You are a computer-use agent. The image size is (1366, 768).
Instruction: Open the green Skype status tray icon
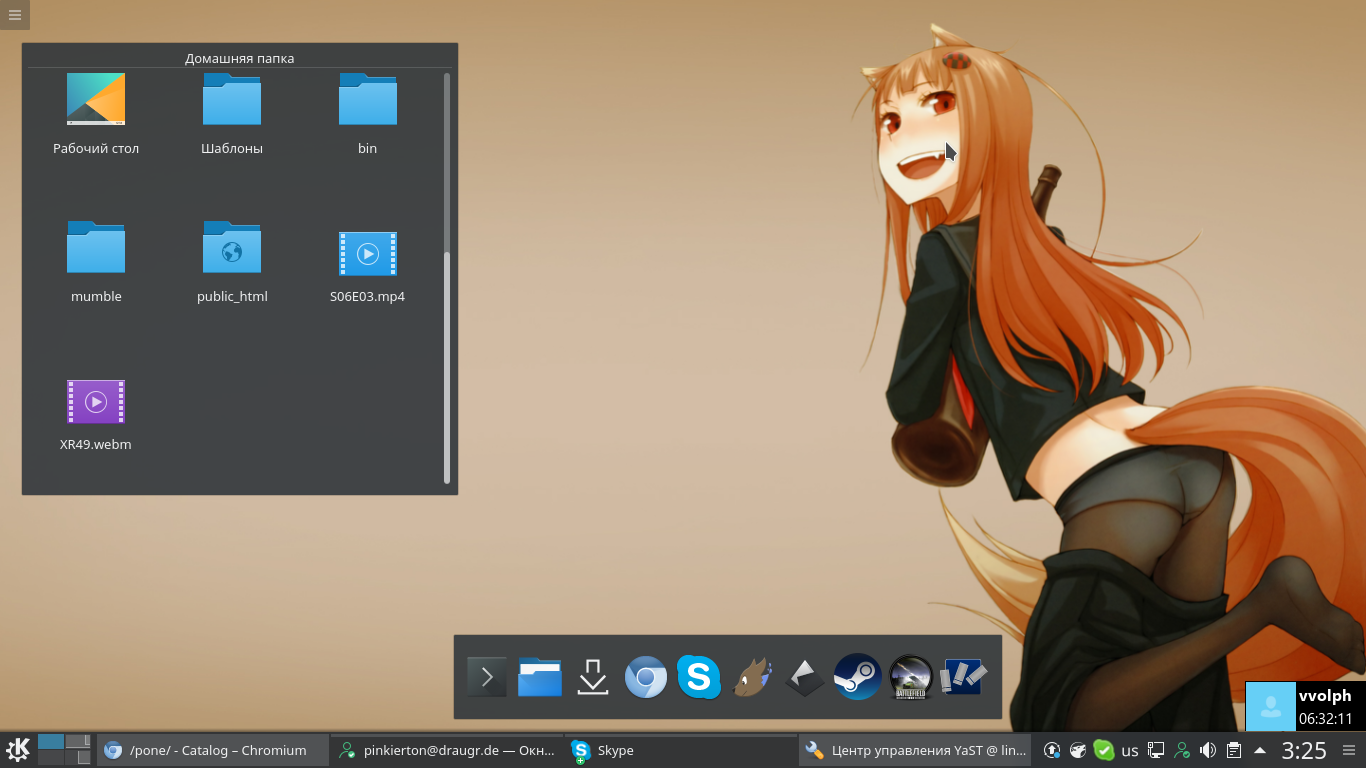[x=1104, y=750]
